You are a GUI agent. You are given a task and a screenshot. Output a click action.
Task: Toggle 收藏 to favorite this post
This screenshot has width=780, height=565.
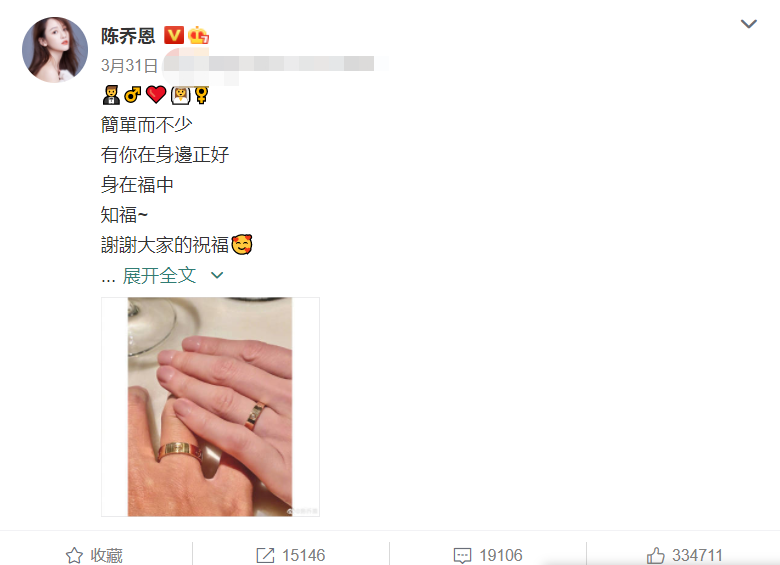click(95, 555)
